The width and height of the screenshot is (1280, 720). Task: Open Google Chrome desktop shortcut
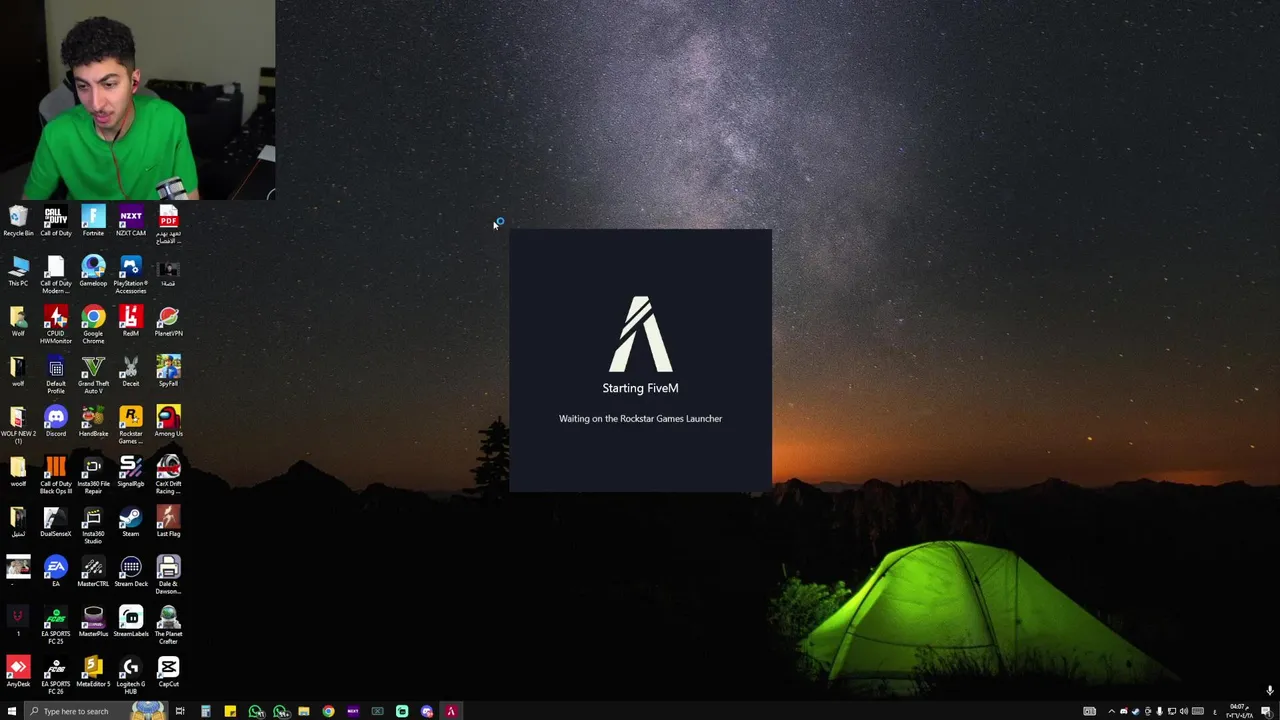[x=93, y=325]
